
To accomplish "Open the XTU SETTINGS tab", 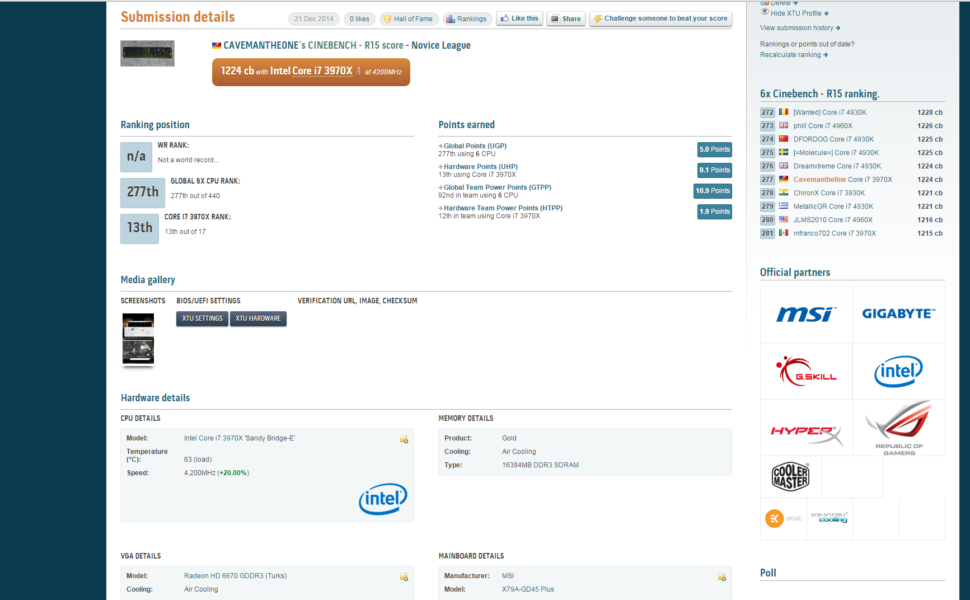I will (x=202, y=319).
